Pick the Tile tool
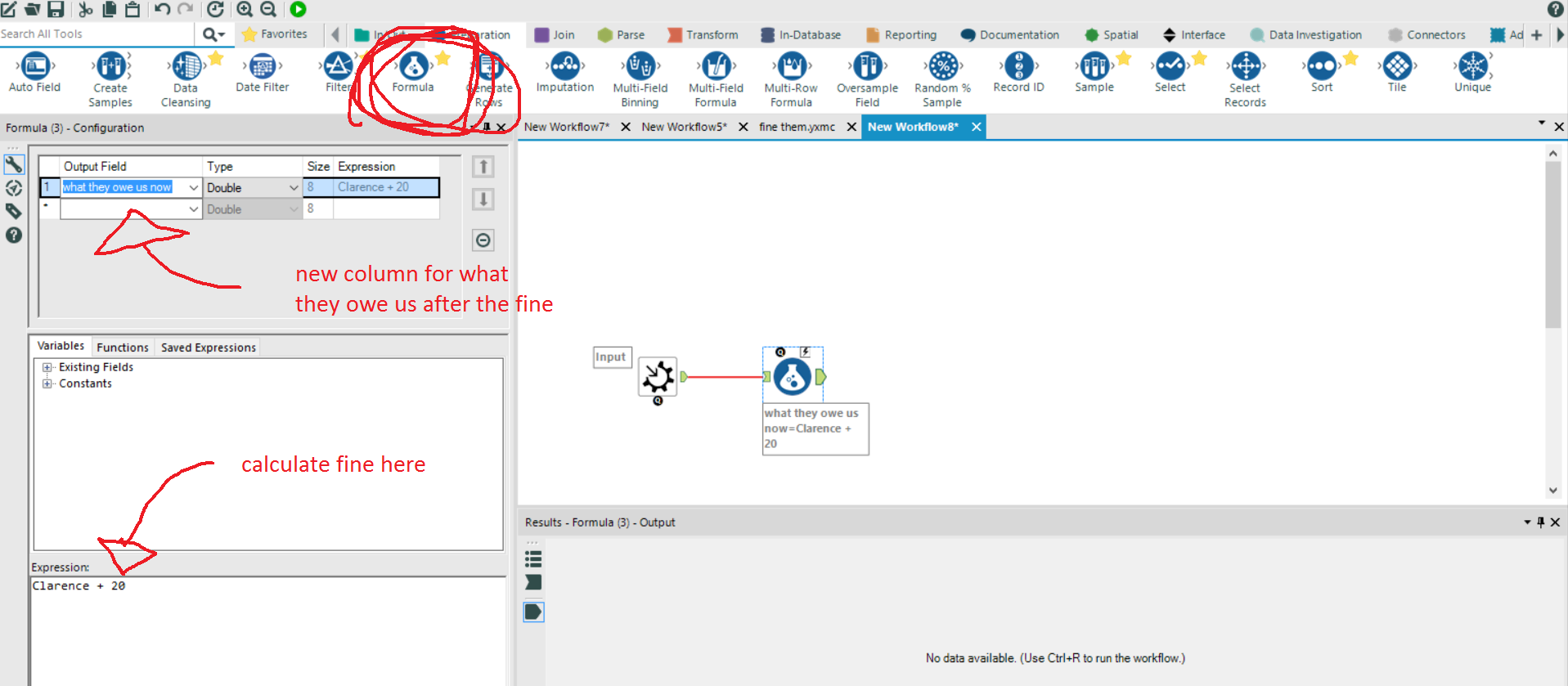The width and height of the screenshot is (1568, 686). pyautogui.click(x=1397, y=72)
